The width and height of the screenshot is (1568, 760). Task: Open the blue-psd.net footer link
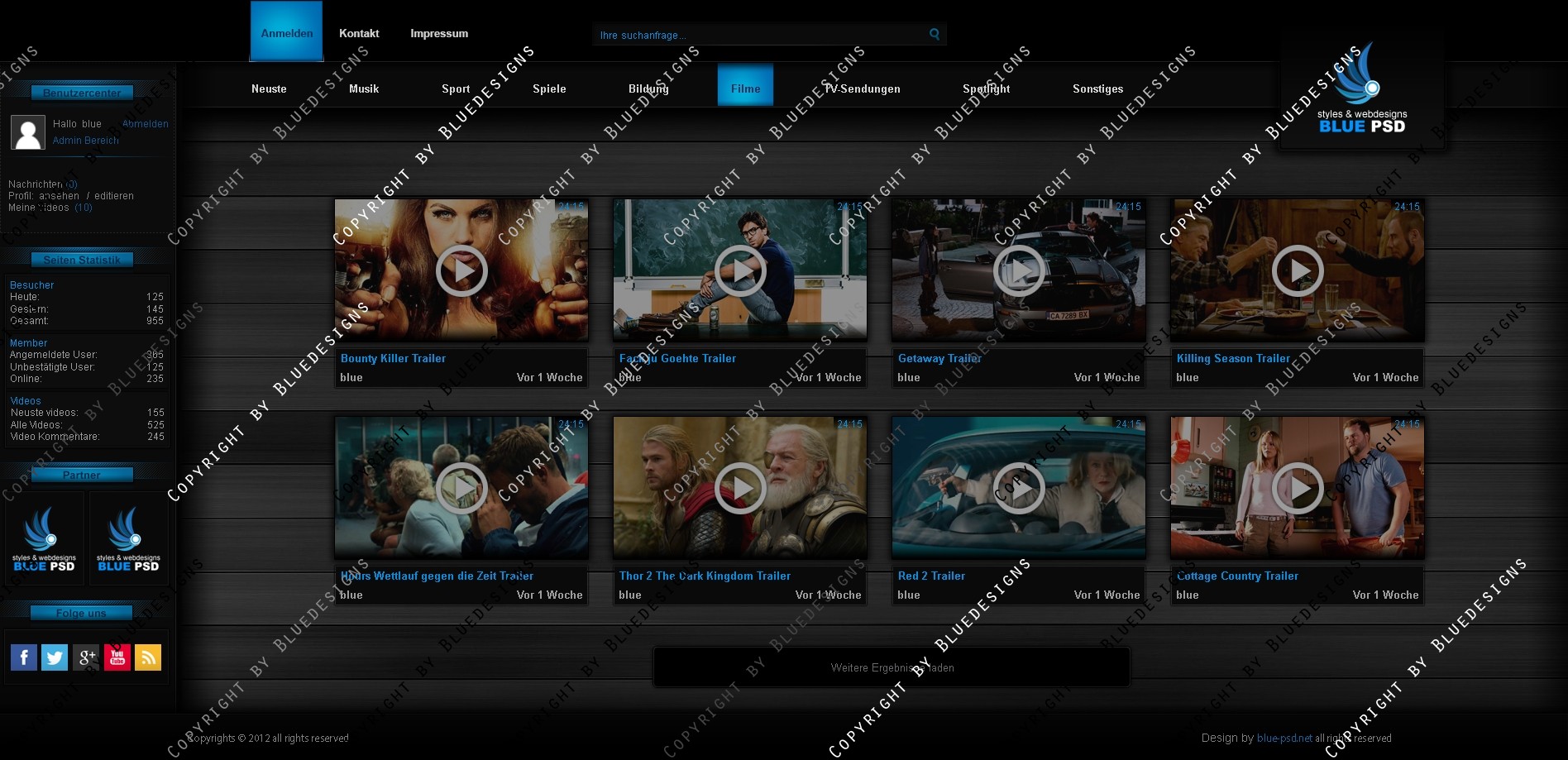pos(1284,738)
